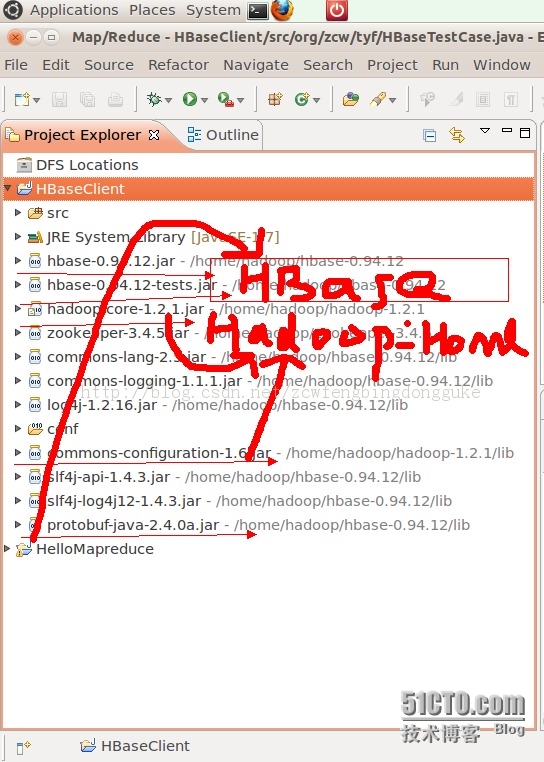Click the New wizard toolbar icon
This screenshot has height=762, width=544.
(22, 100)
